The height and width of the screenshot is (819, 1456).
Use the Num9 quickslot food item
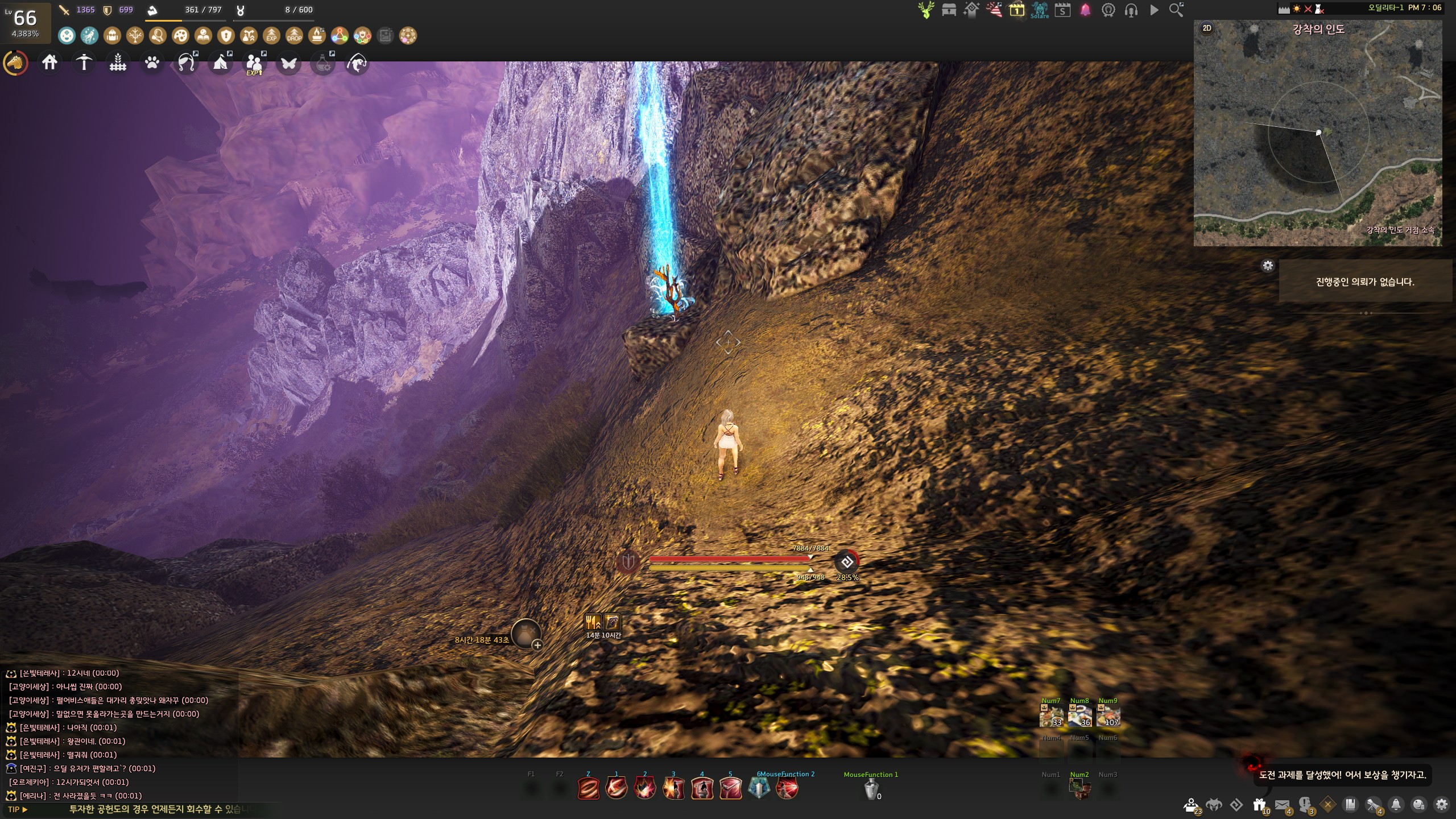(x=1108, y=716)
